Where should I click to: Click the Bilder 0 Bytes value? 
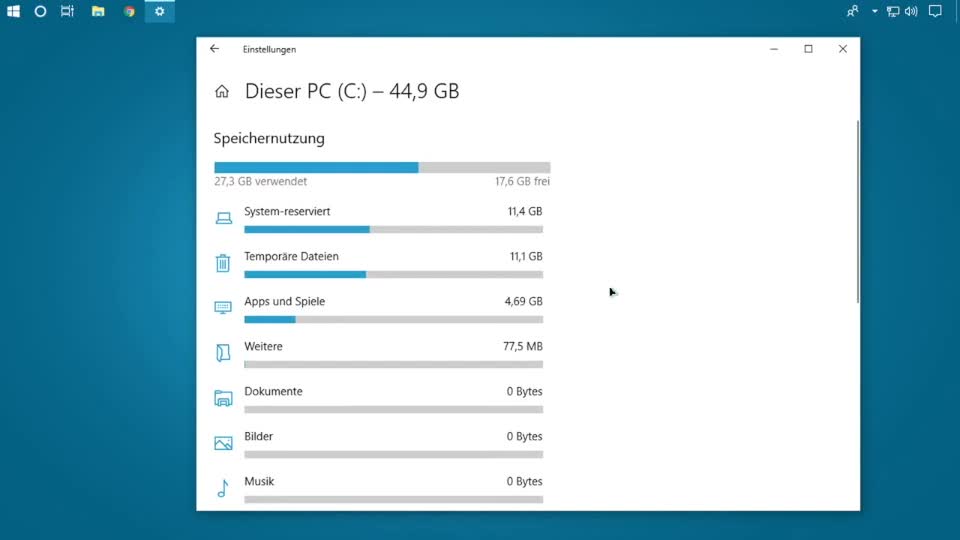tap(524, 437)
